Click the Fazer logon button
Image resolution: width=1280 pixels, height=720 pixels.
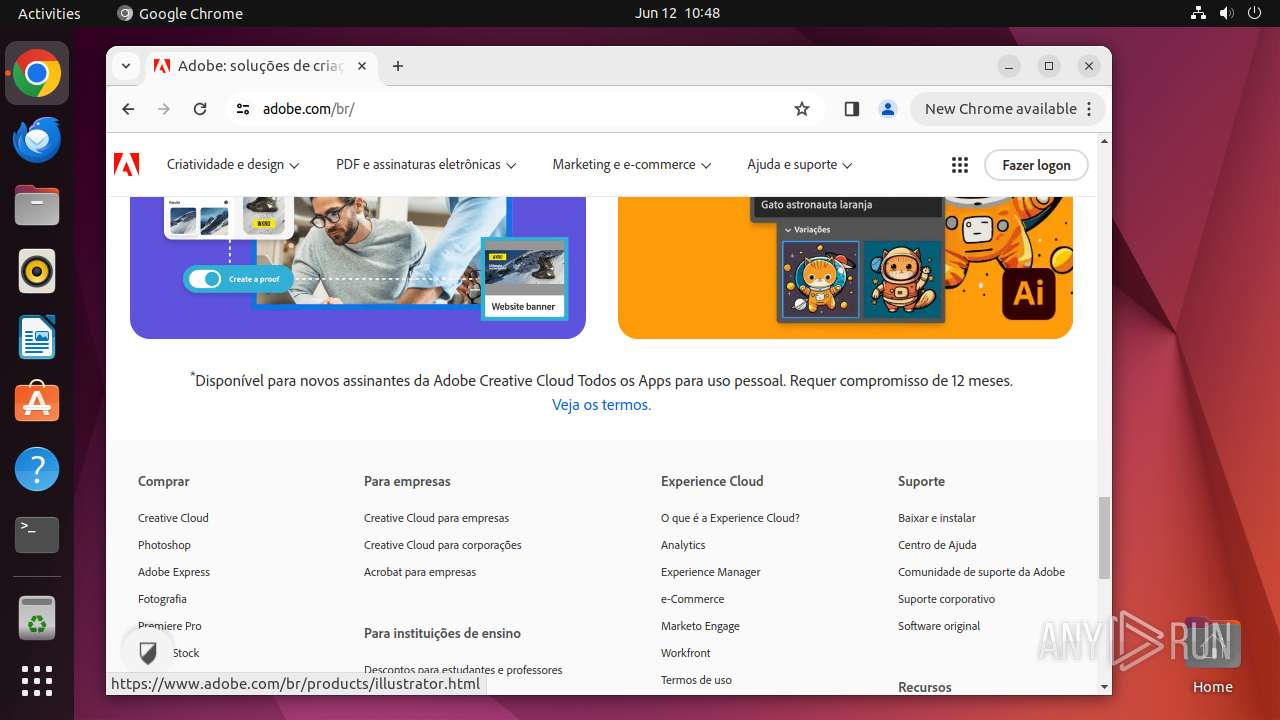coord(1036,165)
